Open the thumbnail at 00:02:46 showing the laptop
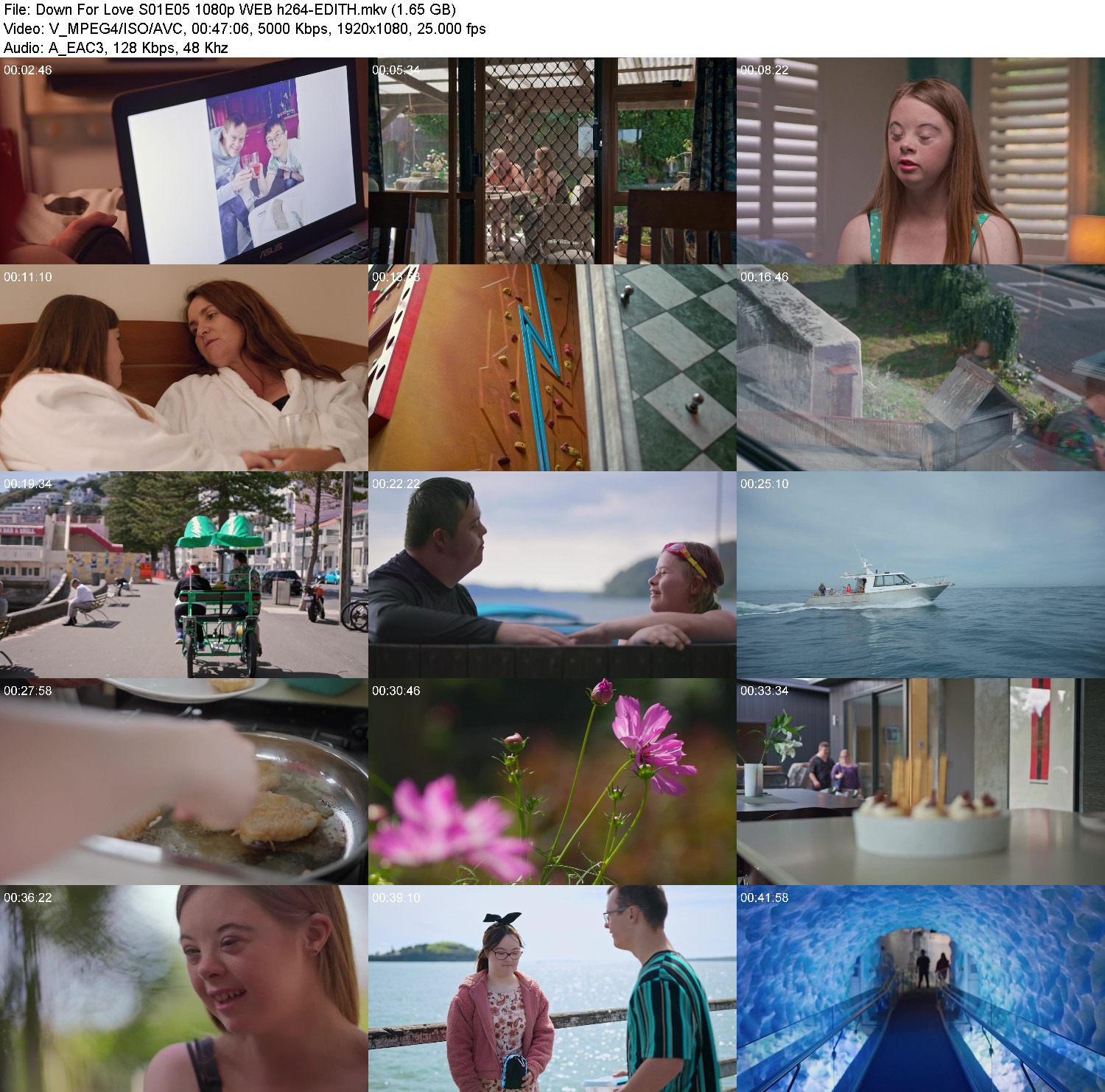 click(x=184, y=161)
